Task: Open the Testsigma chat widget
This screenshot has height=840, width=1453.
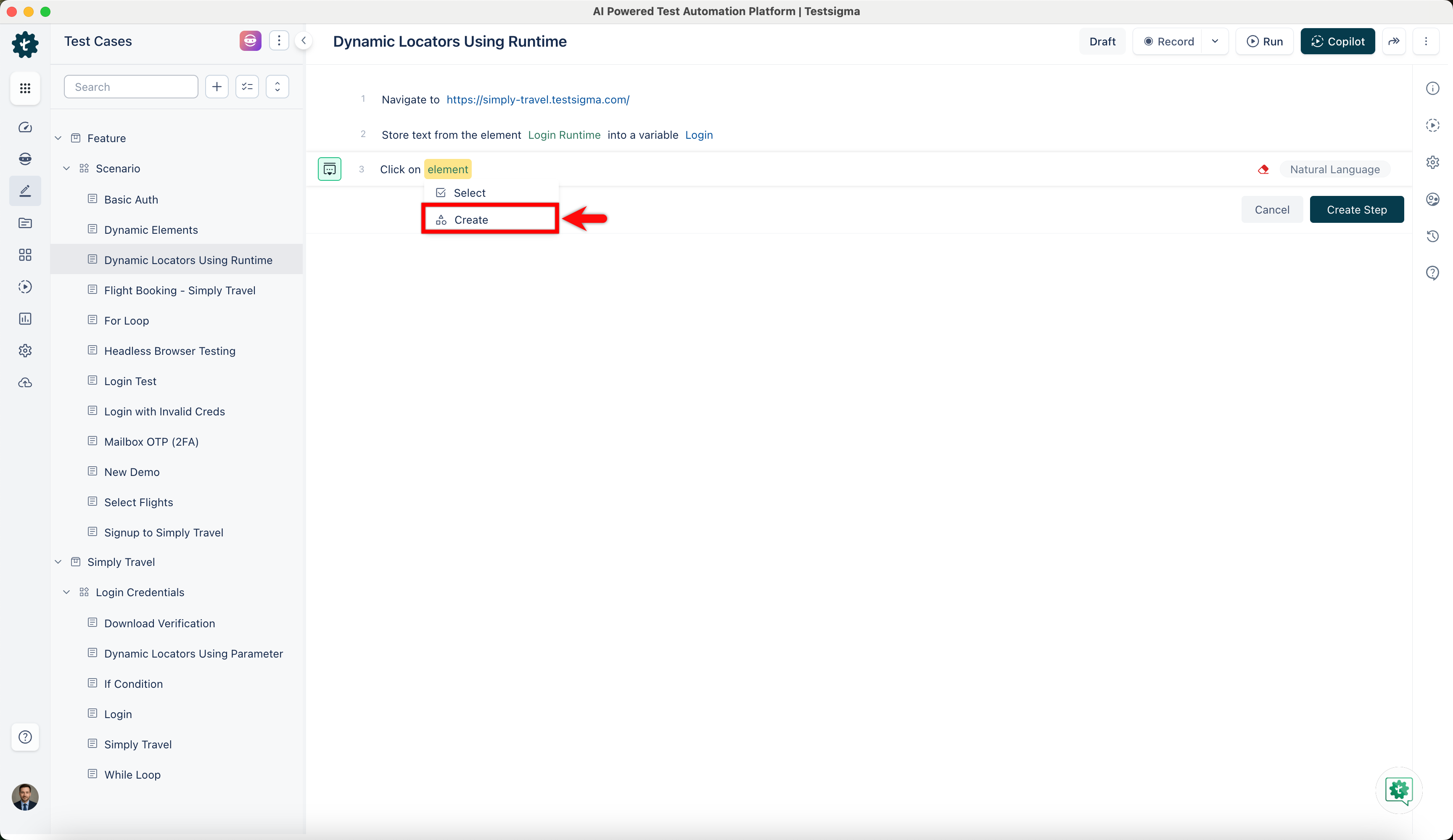Action: coord(1399,790)
